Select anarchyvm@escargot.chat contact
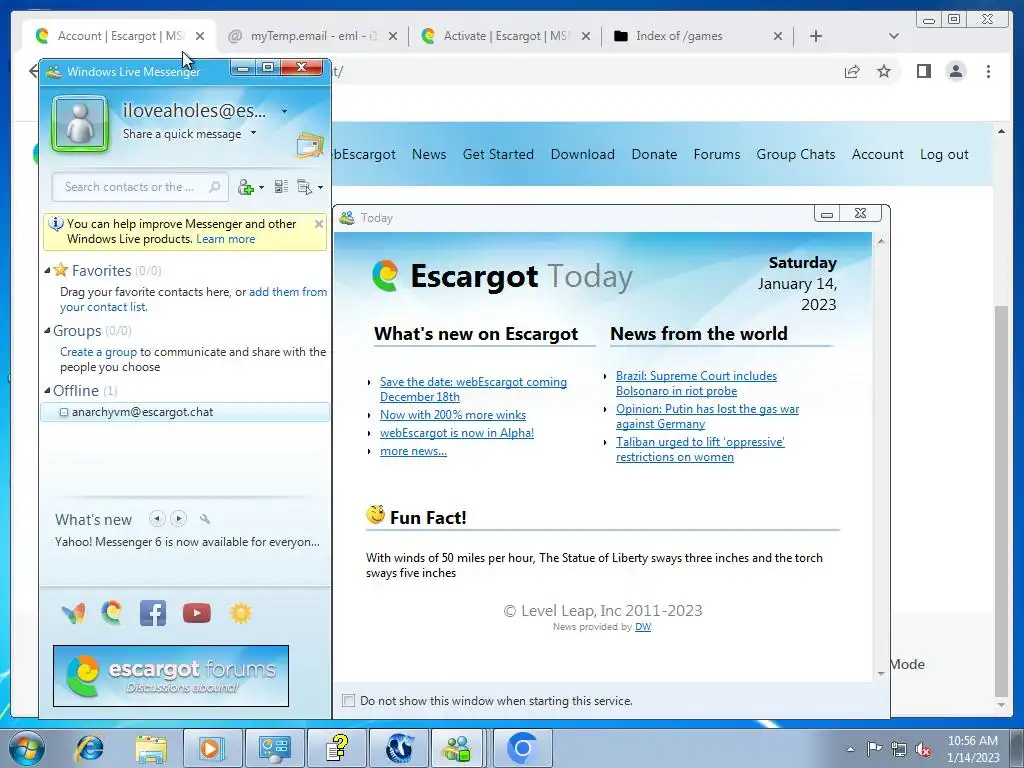 185,412
